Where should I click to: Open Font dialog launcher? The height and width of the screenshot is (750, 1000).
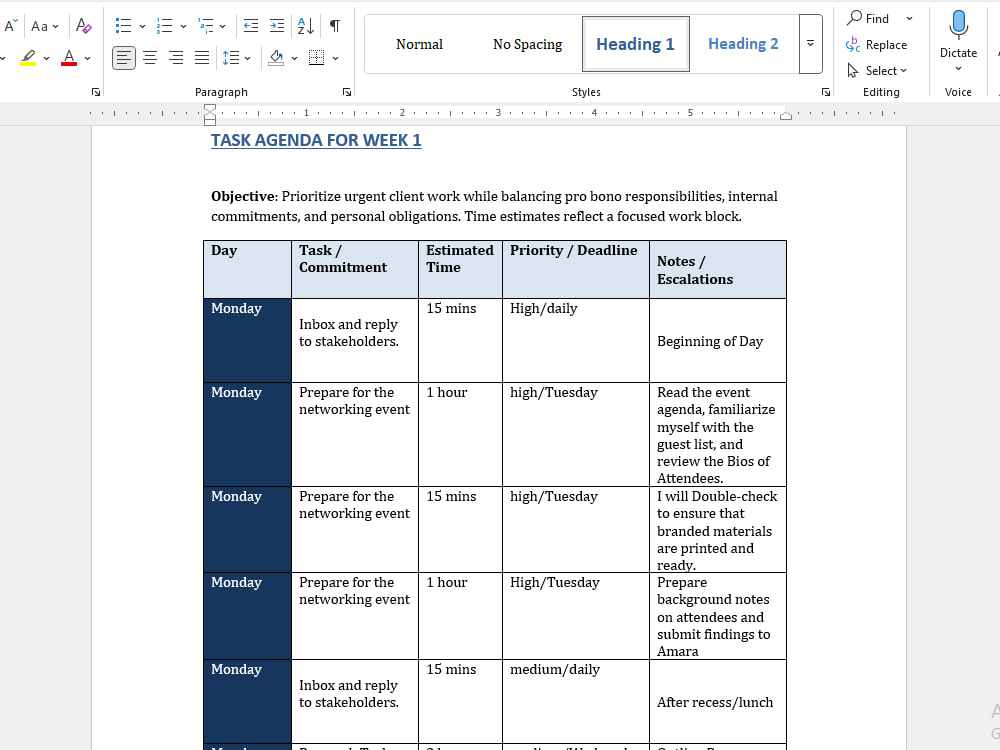(x=96, y=92)
